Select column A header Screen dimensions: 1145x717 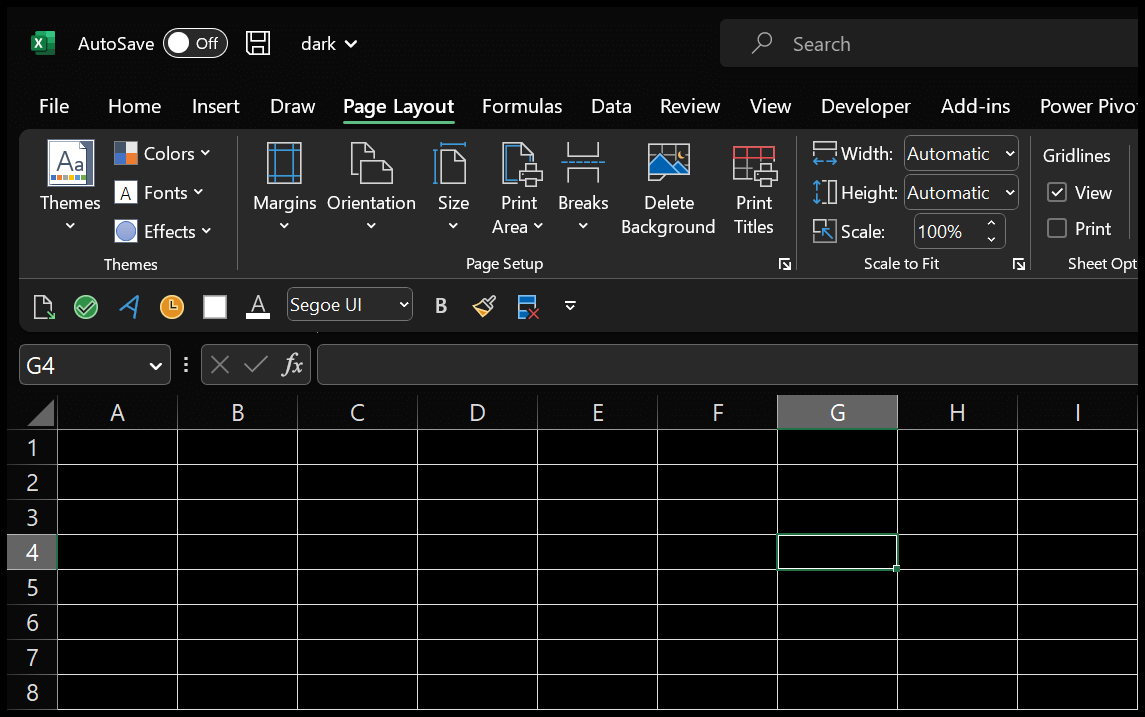click(118, 413)
